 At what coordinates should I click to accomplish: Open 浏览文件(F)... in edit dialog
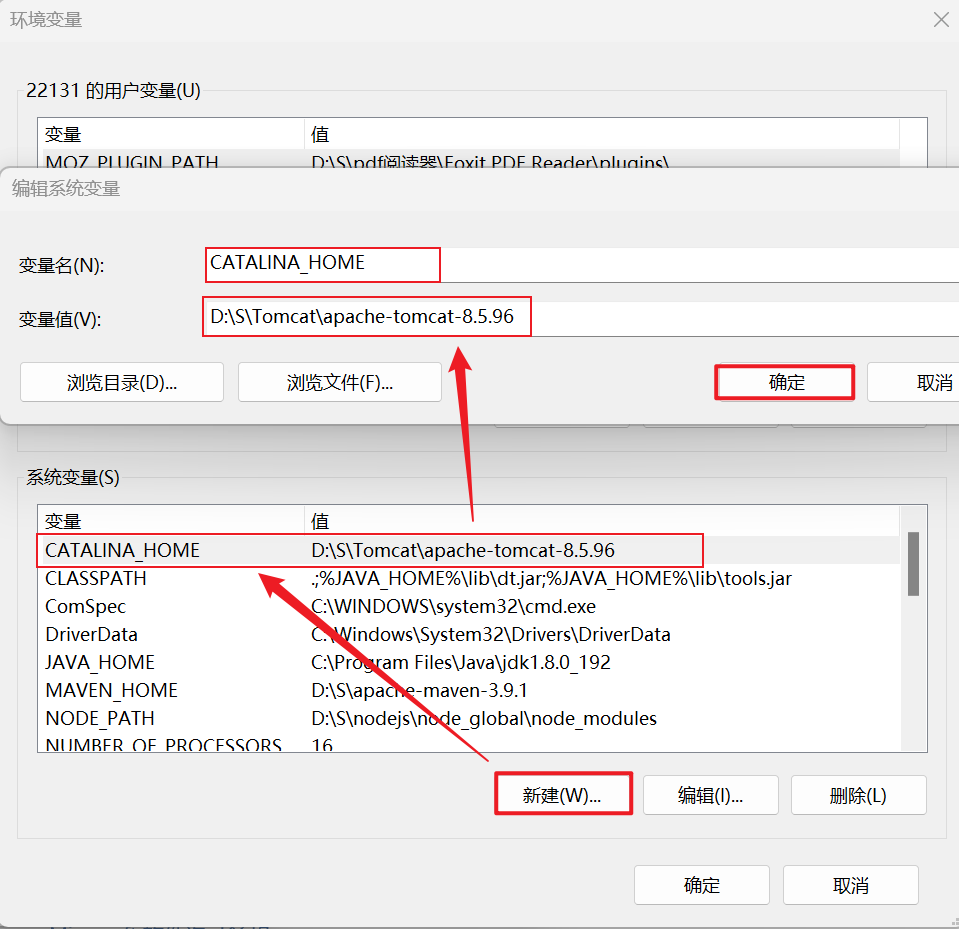339,382
